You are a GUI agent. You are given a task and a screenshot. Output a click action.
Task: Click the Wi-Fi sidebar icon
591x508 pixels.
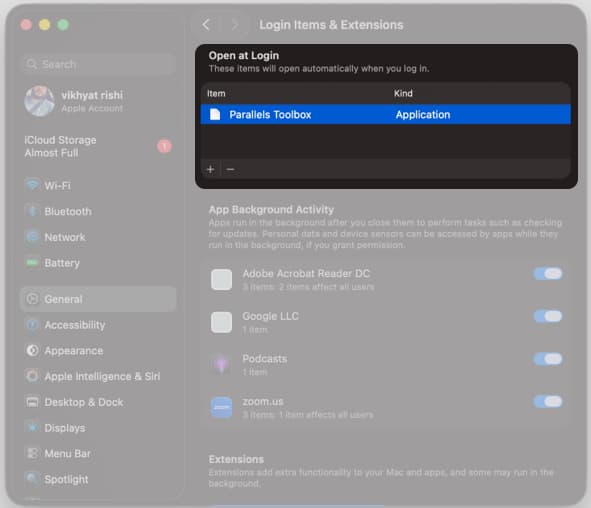(32, 185)
